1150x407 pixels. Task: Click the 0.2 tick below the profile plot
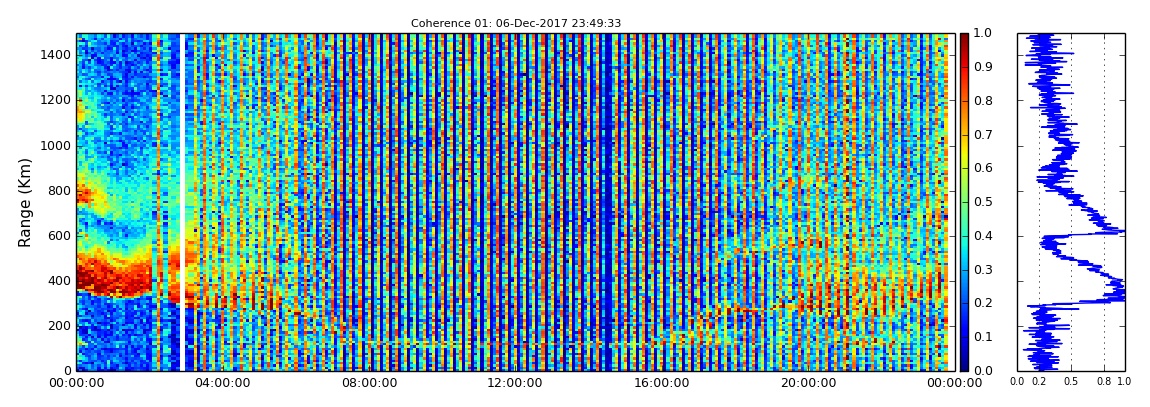(x=1039, y=381)
